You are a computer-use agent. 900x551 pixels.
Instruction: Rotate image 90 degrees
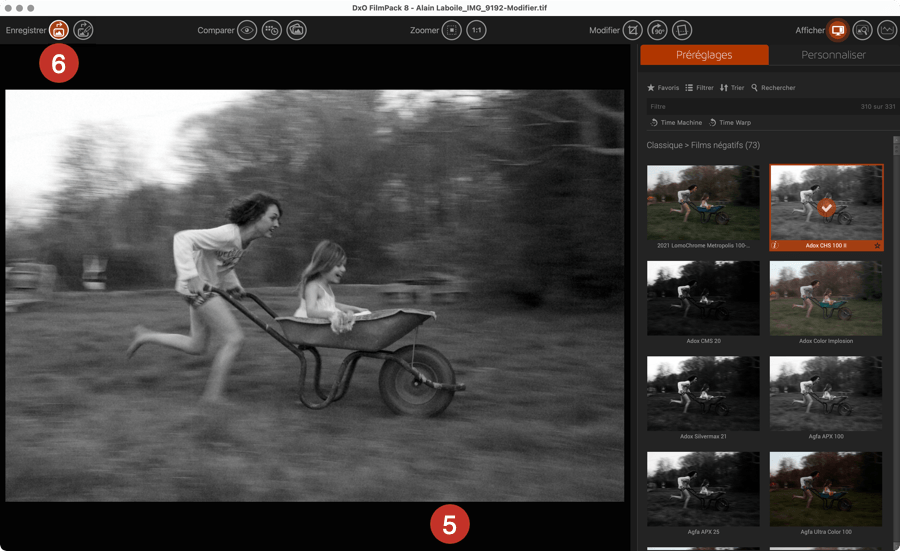[x=658, y=30]
